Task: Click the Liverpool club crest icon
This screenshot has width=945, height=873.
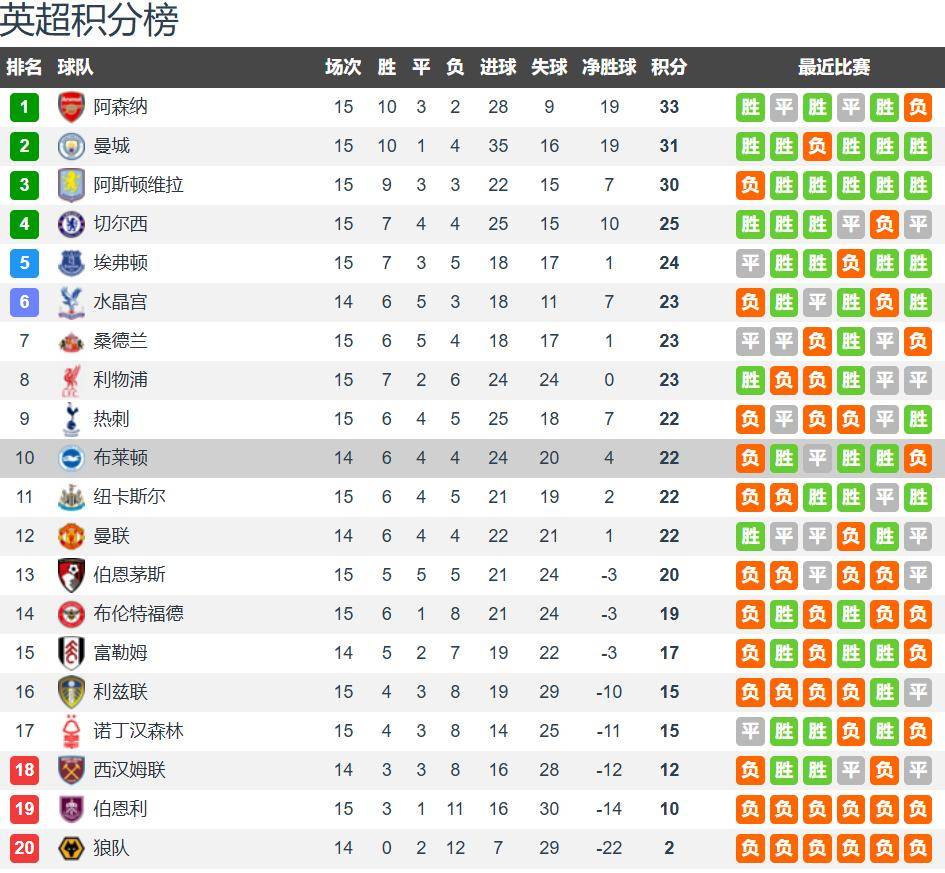Action: click(x=72, y=380)
